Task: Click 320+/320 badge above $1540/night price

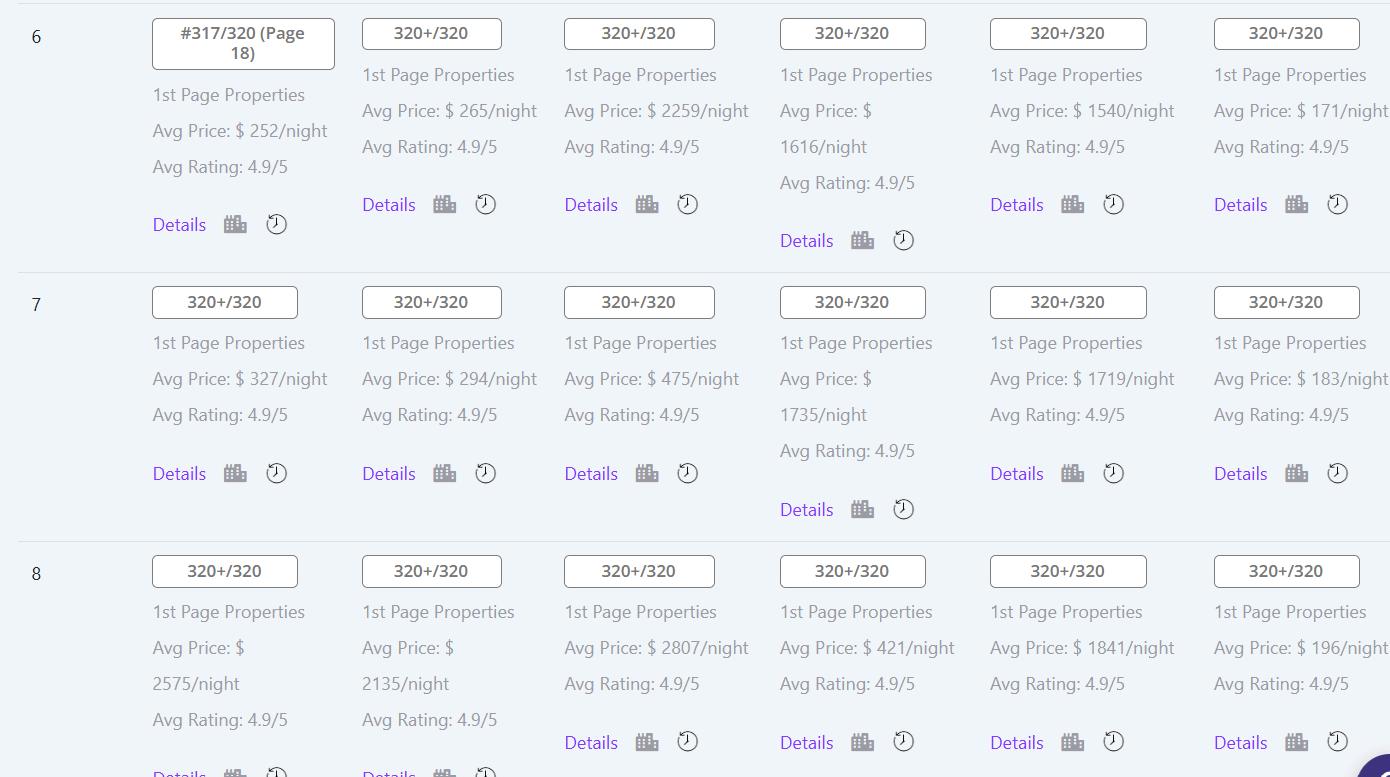Action: point(1068,33)
